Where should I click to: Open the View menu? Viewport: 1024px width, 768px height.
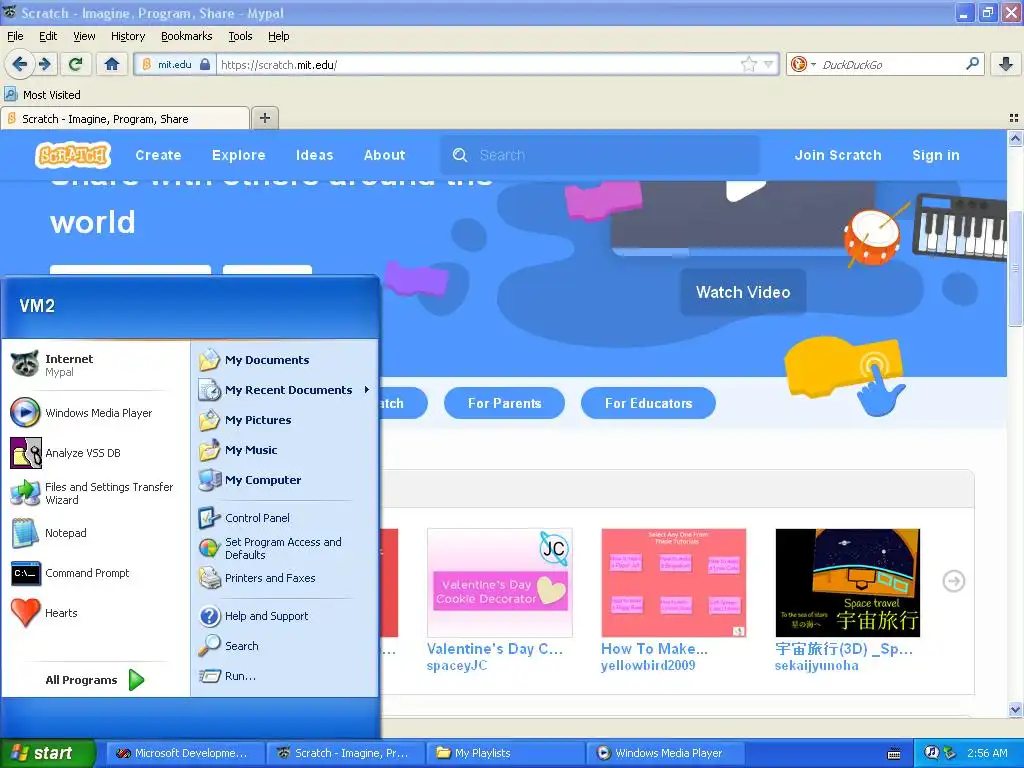click(84, 36)
